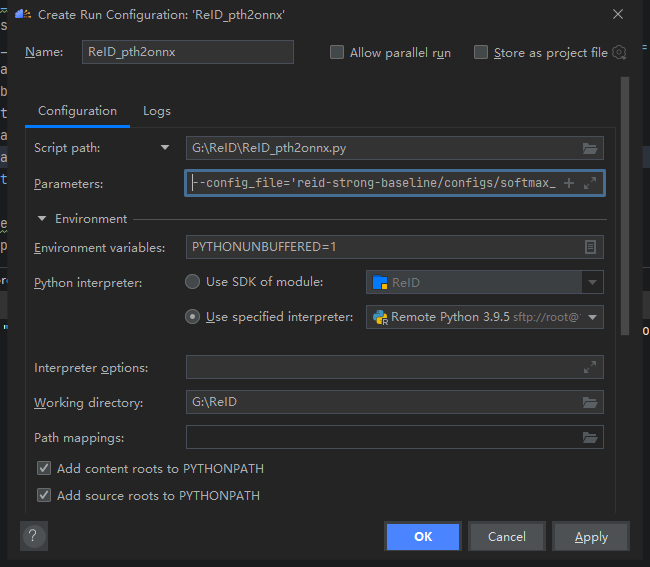Image resolution: width=650 pixels, height=567 pixels.
Task: Edit Environment variables list icon
Action: [591, 247]
